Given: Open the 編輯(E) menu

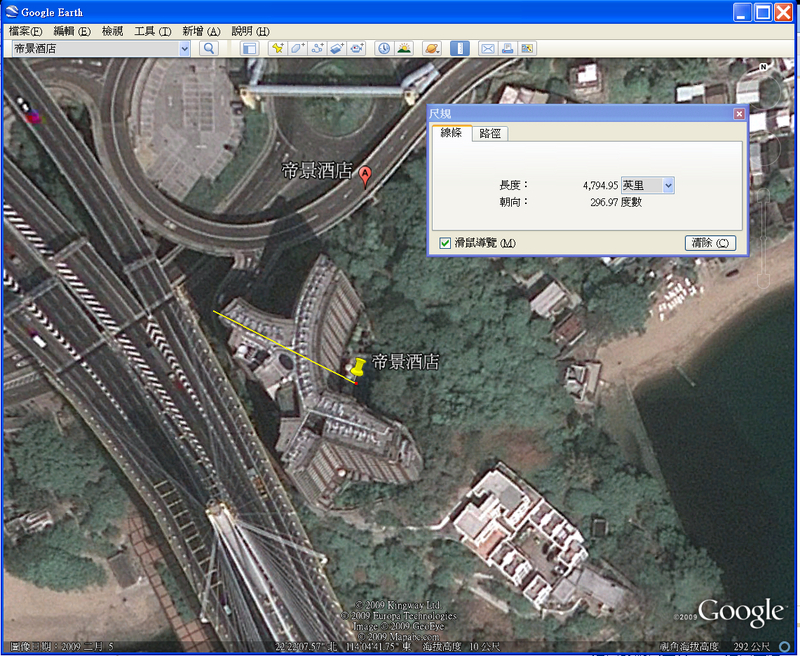Looking at the screenshot, I should point(72,32).
